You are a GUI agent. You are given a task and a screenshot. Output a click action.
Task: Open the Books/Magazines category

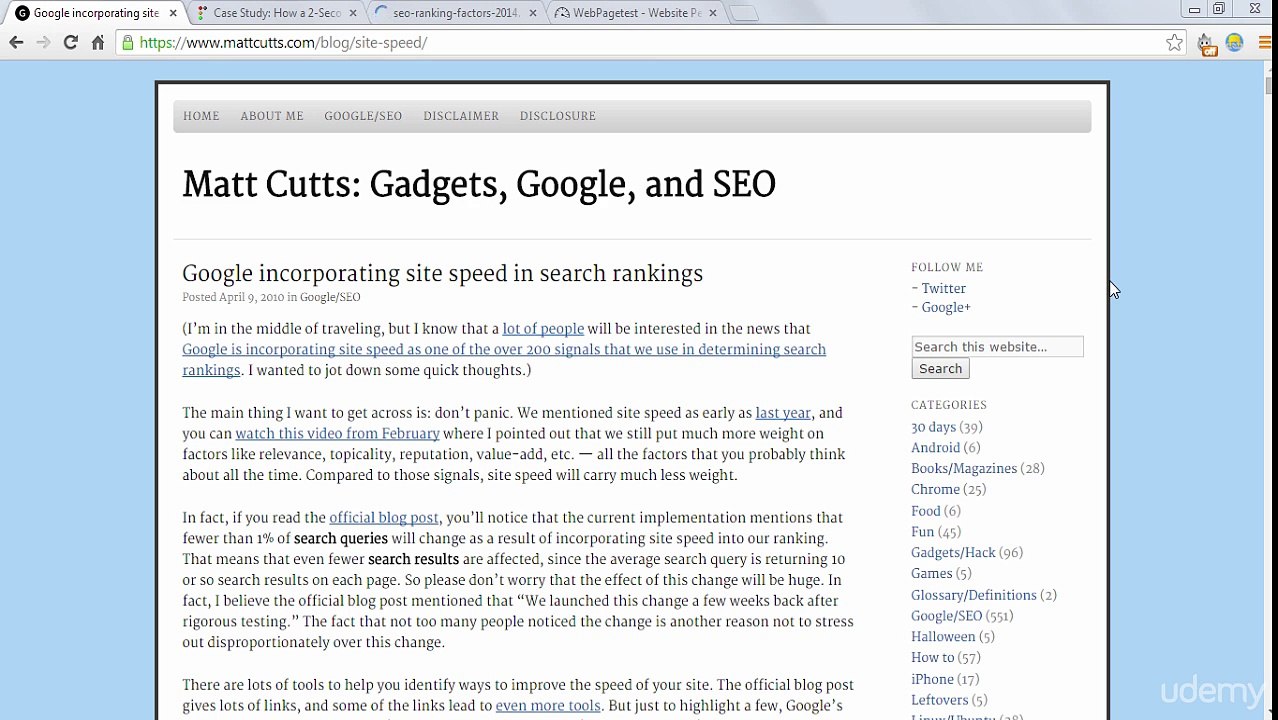[964, 469]
